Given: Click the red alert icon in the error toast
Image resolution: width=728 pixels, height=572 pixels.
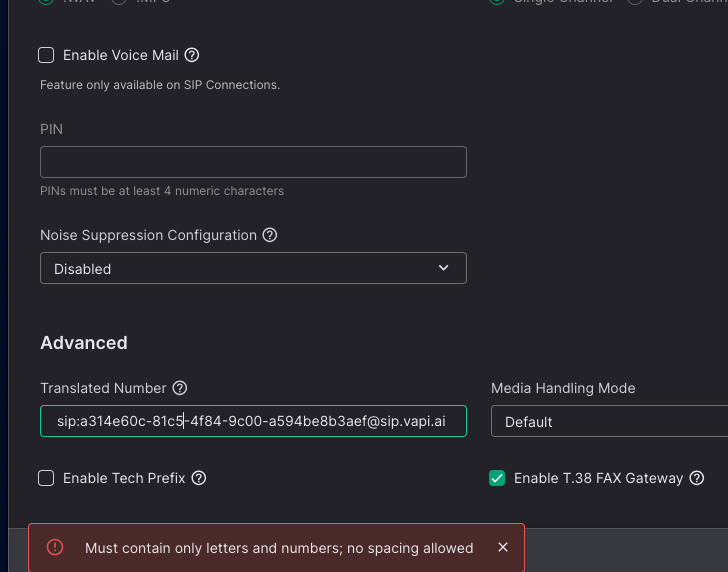Looking at the screenshot, I should click(55, 547).
